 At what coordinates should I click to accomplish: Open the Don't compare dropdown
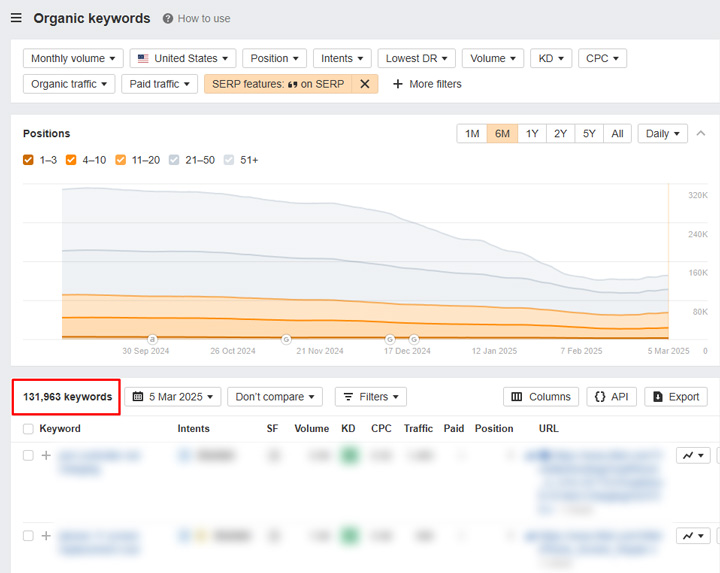pos(275,397)
